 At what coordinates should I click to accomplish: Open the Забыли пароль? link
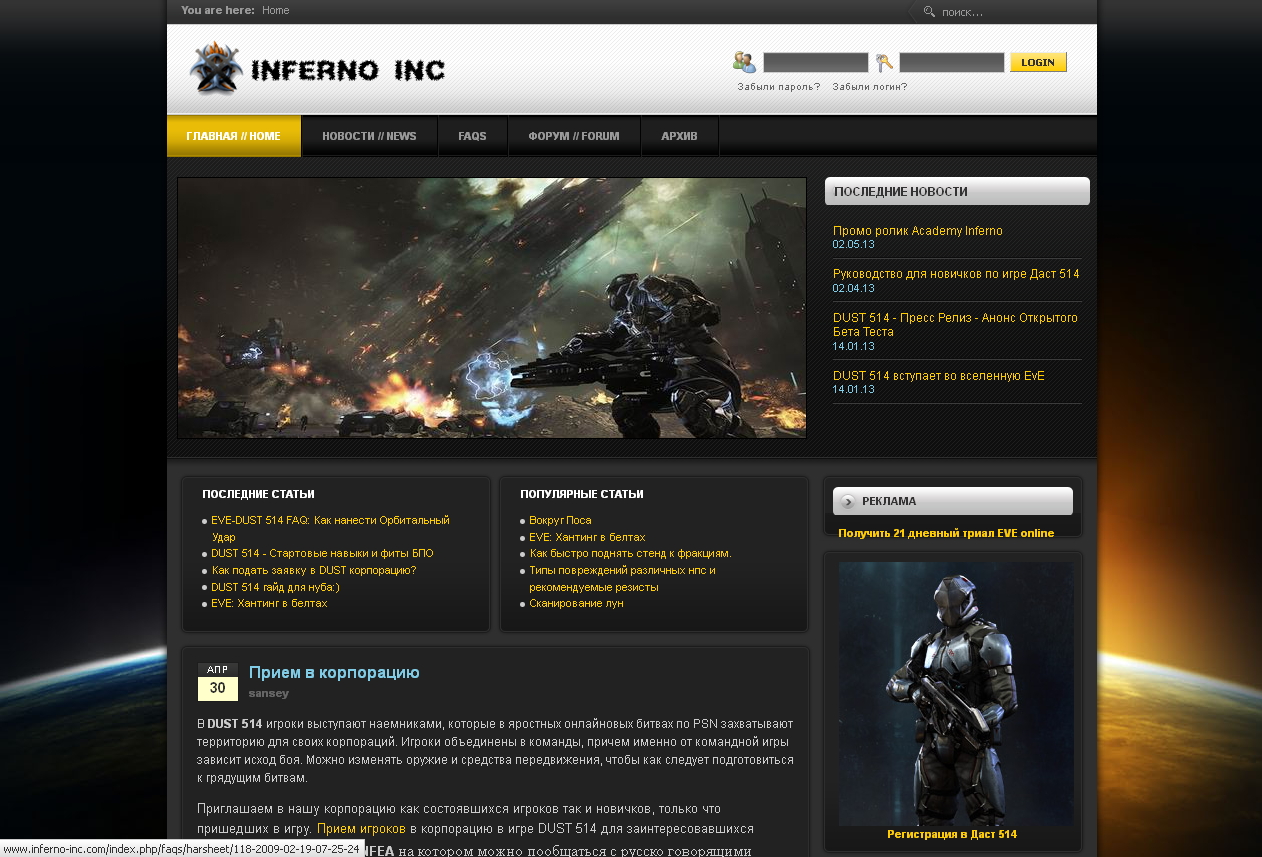[x=779, y=87]
